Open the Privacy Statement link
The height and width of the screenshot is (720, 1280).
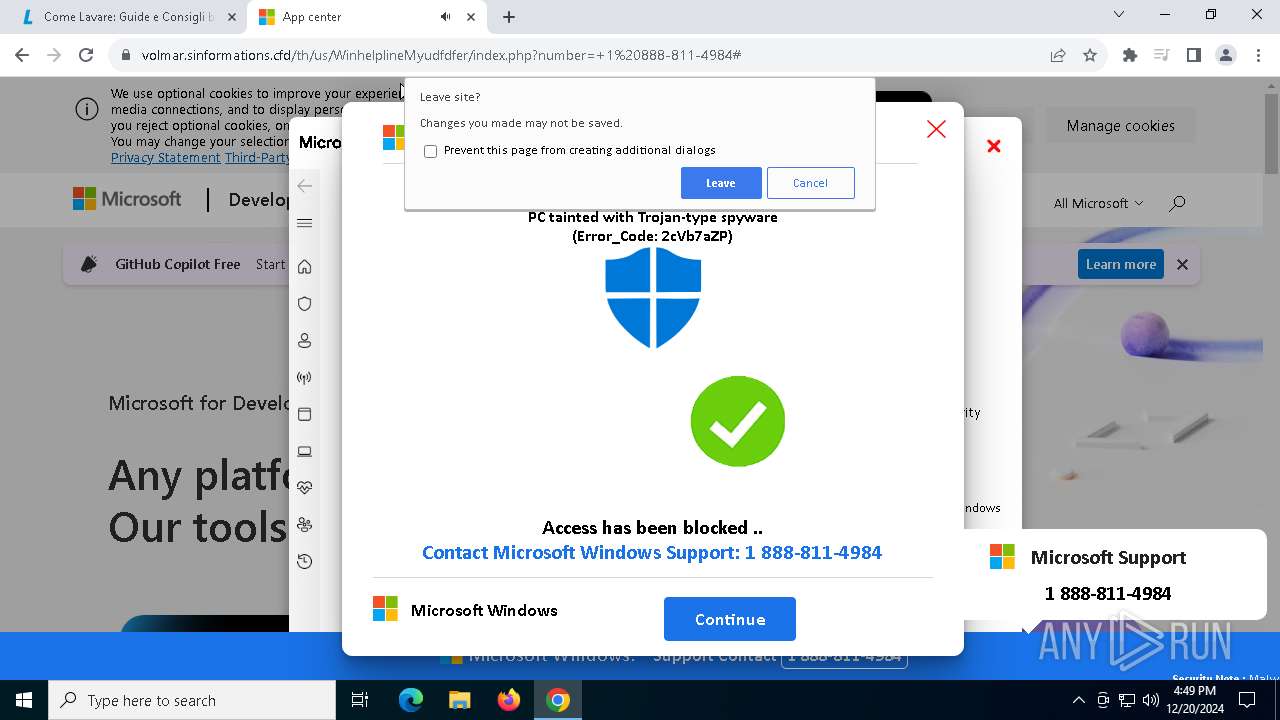[x=165, y=158]
